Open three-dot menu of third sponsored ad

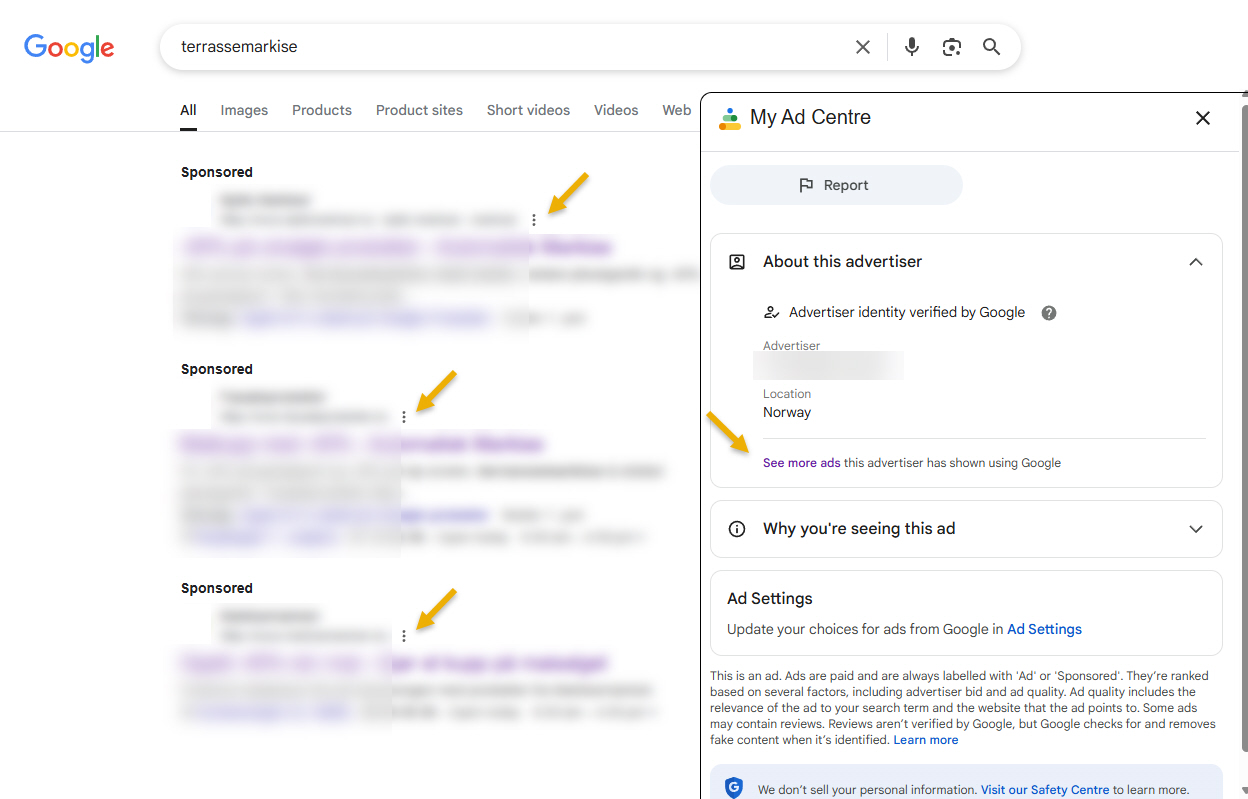(x=404, y=636)
